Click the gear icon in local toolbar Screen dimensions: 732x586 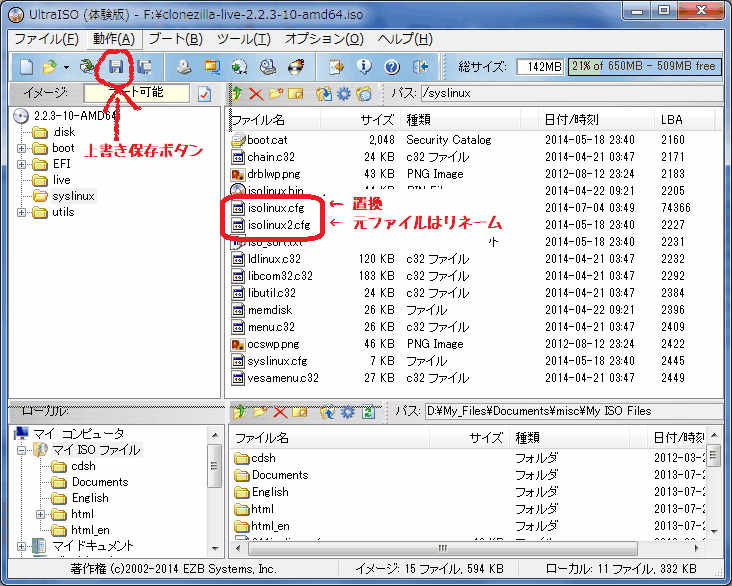tap(347, 412)
